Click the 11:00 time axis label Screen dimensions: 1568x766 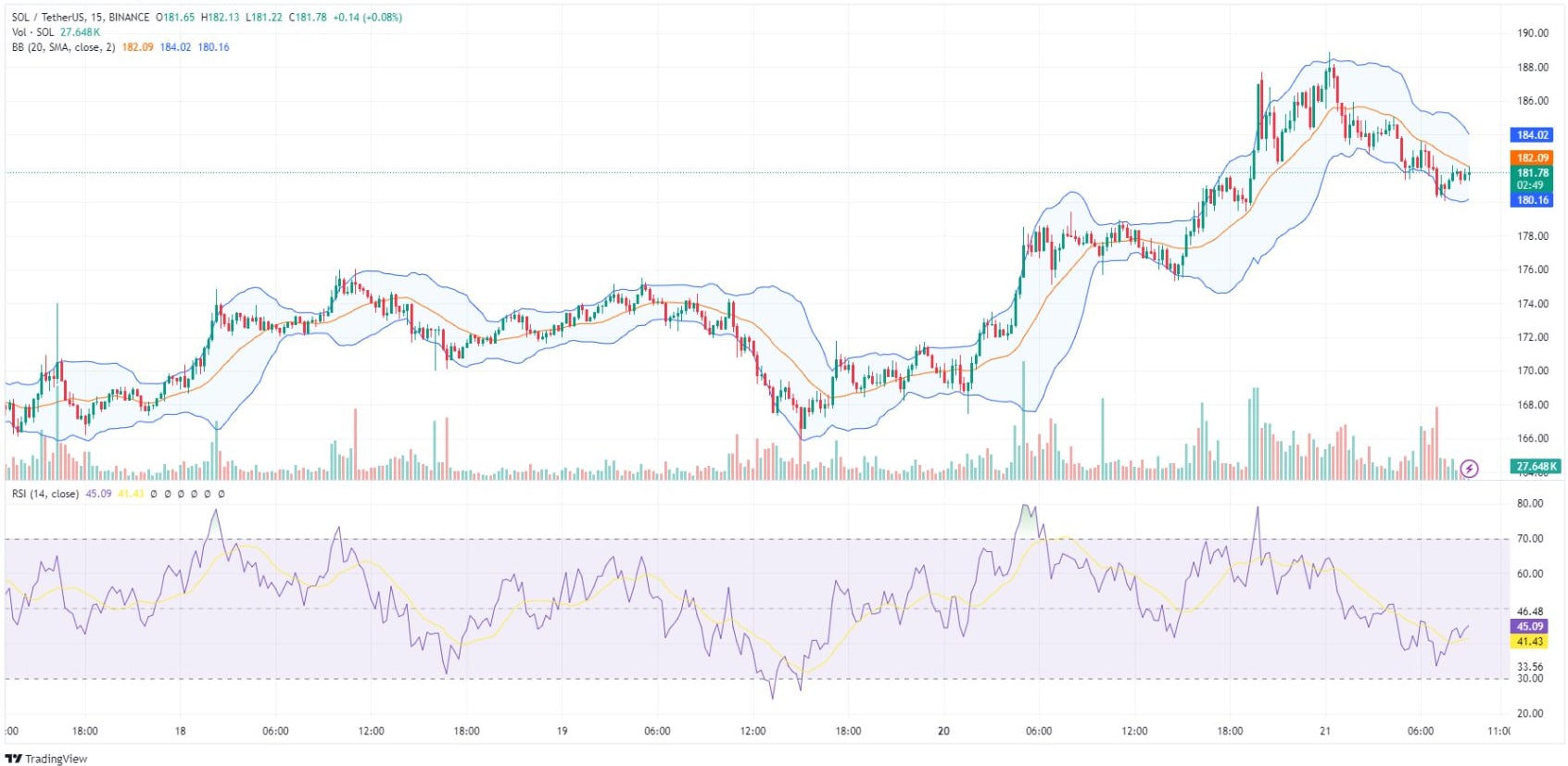1498,732
